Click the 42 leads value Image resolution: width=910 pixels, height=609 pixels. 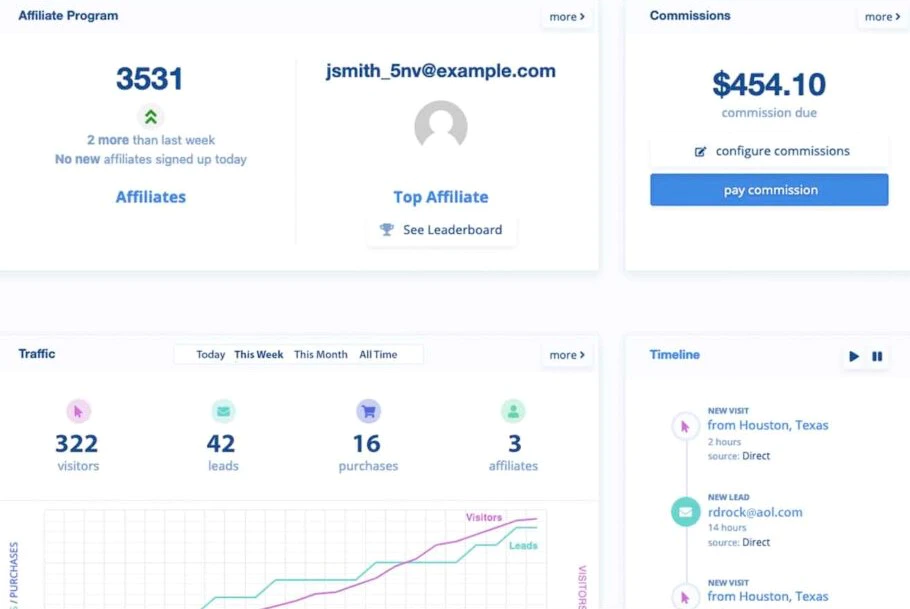pos(221,444)
